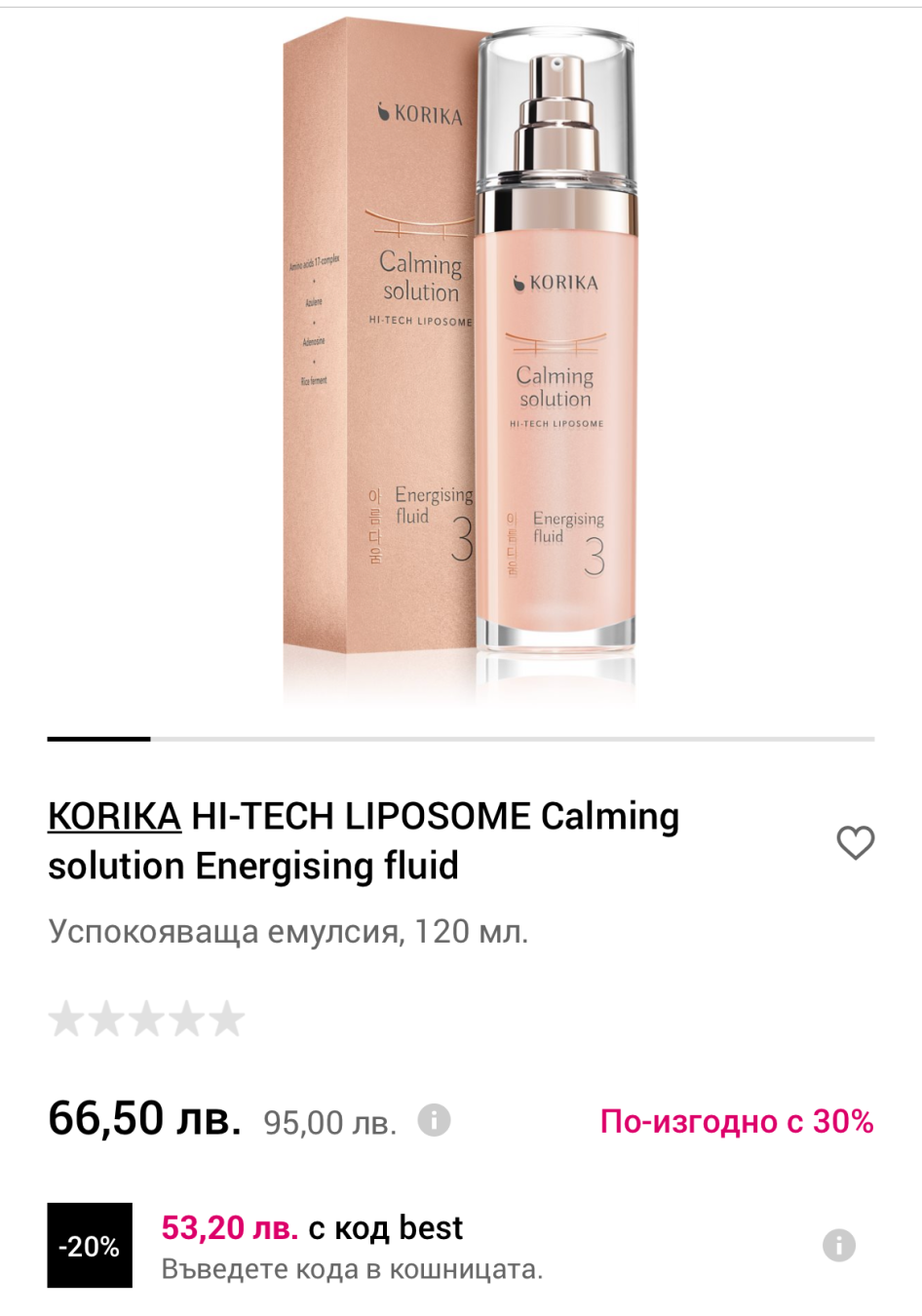Click the active segment of gallery indicator
The height and width of the screenshot is (1316, 922).
99,739
